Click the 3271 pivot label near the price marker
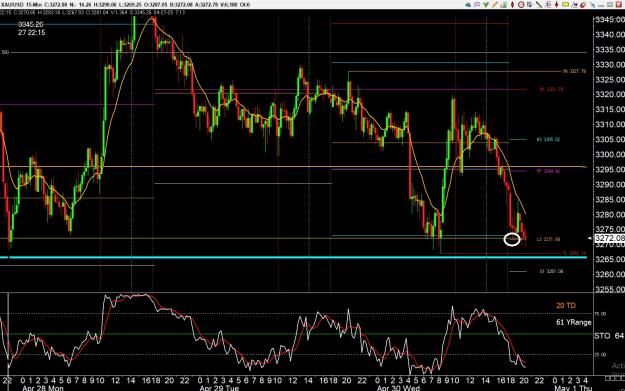The height and width of the screenshot is (391, 625). tap(548, 239)
